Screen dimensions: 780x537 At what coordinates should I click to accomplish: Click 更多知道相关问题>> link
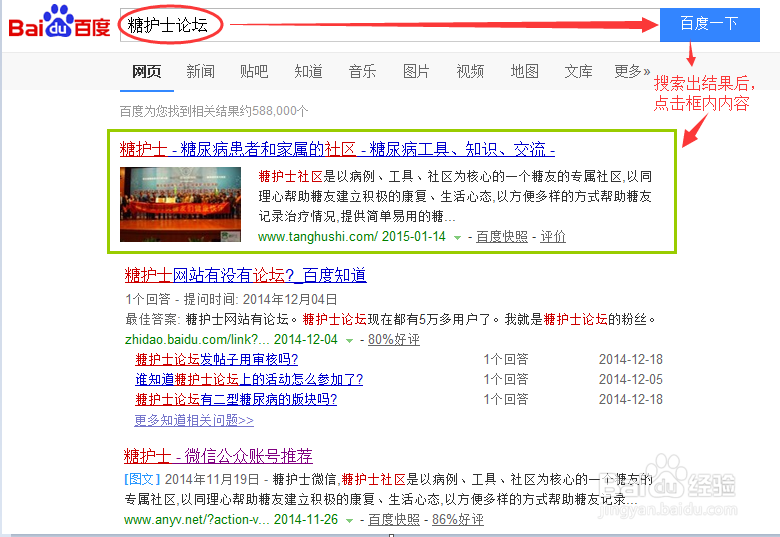click(x=194, y=421)
